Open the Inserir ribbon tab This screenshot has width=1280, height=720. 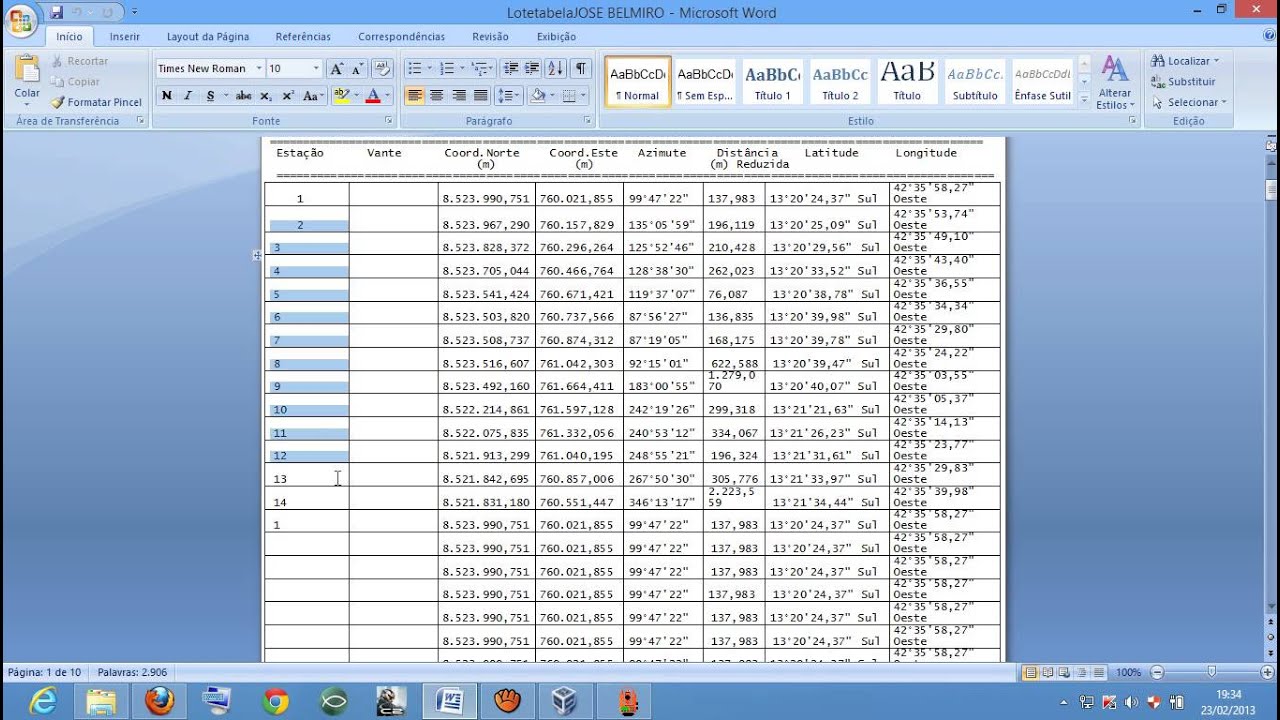[125, 37]
